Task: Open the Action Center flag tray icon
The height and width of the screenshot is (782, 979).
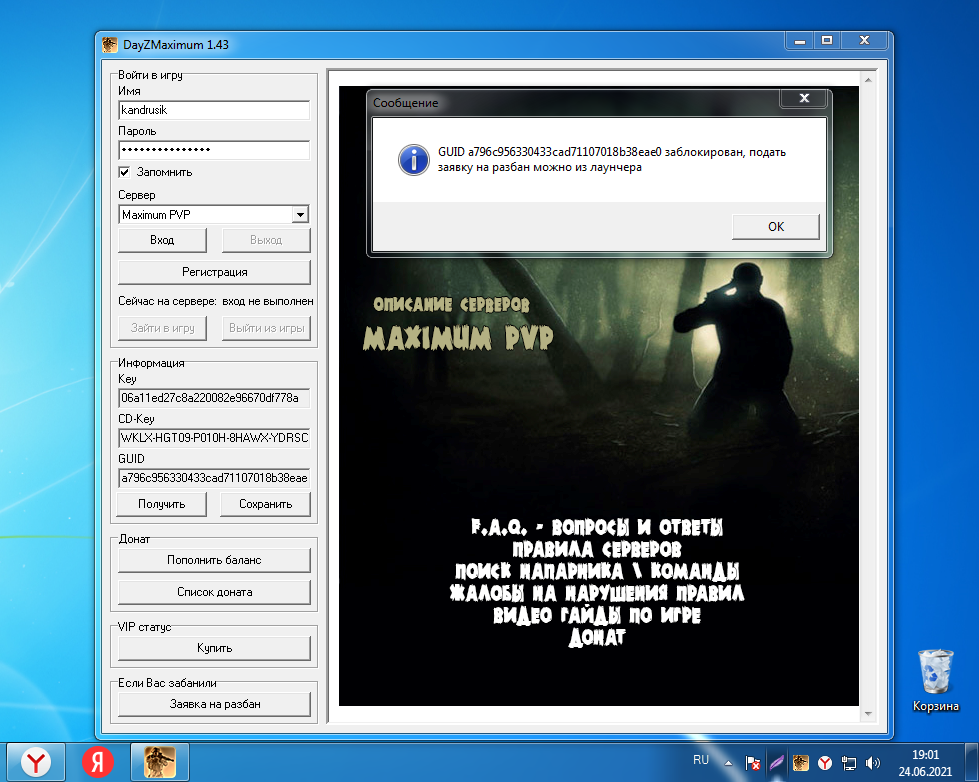Action: point(752,763)
